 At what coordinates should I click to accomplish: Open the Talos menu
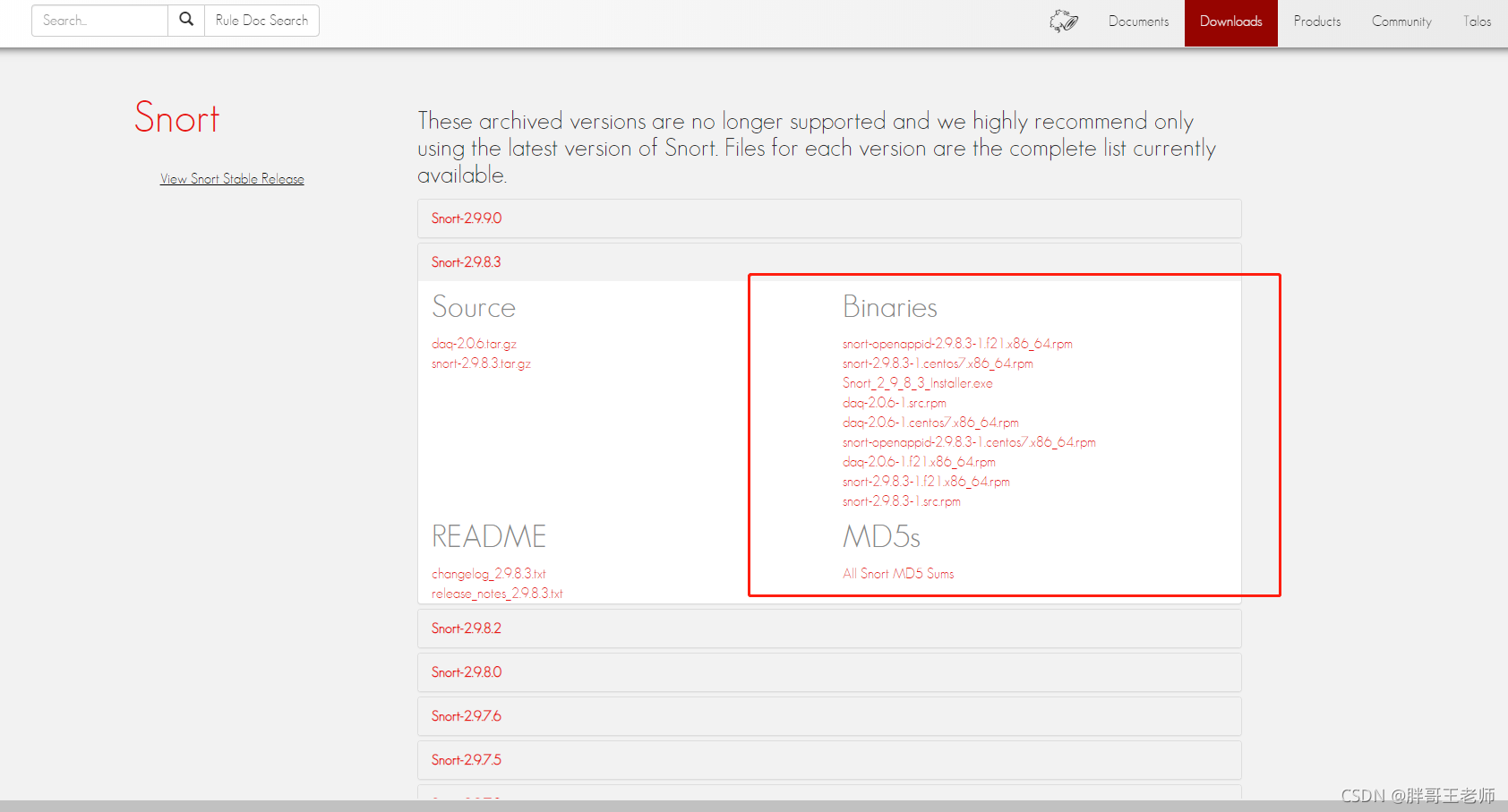(1478, 21)
